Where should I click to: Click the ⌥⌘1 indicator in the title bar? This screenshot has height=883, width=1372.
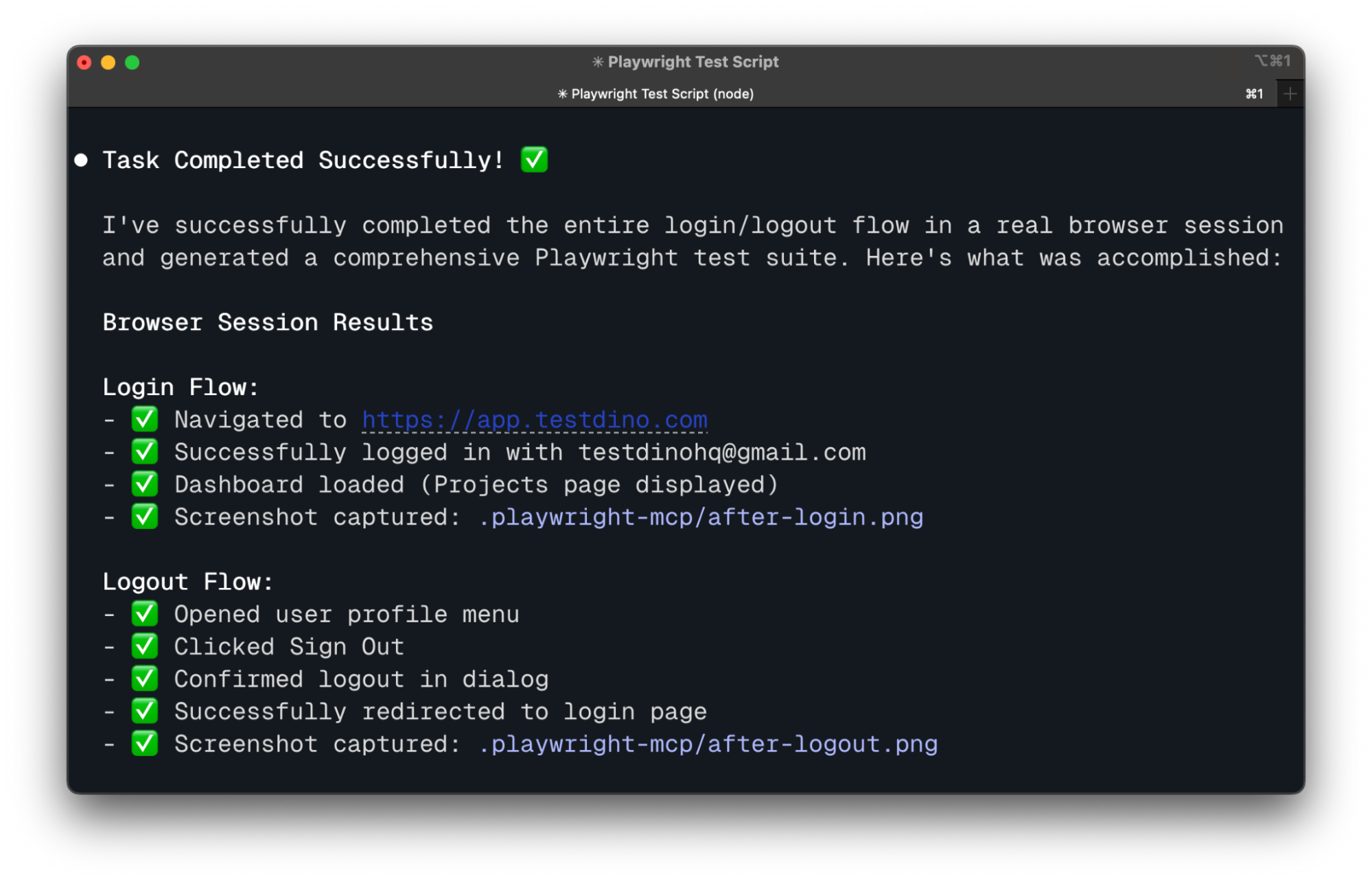click(x=1273, y=61)
